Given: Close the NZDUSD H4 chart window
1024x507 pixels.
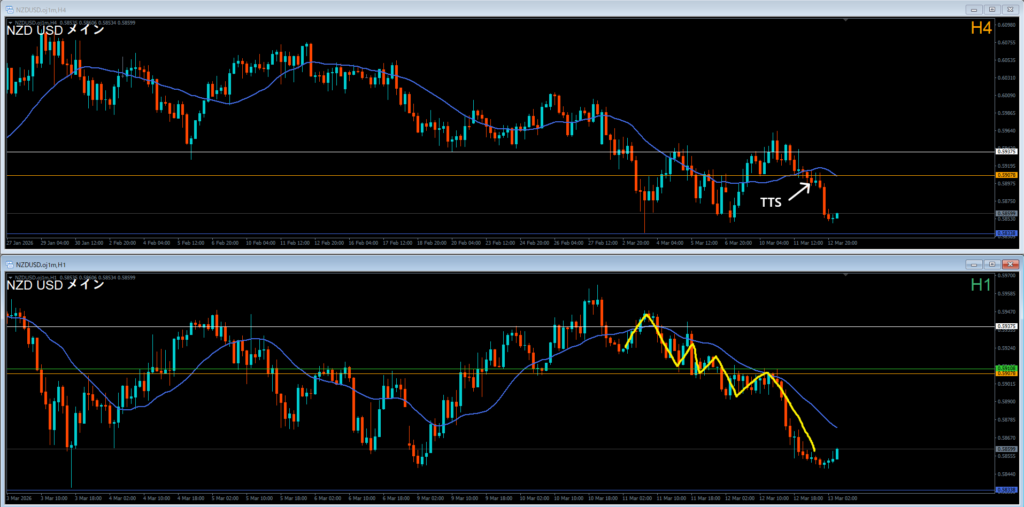Looking at the screenshot, I should coord(1010,9).
